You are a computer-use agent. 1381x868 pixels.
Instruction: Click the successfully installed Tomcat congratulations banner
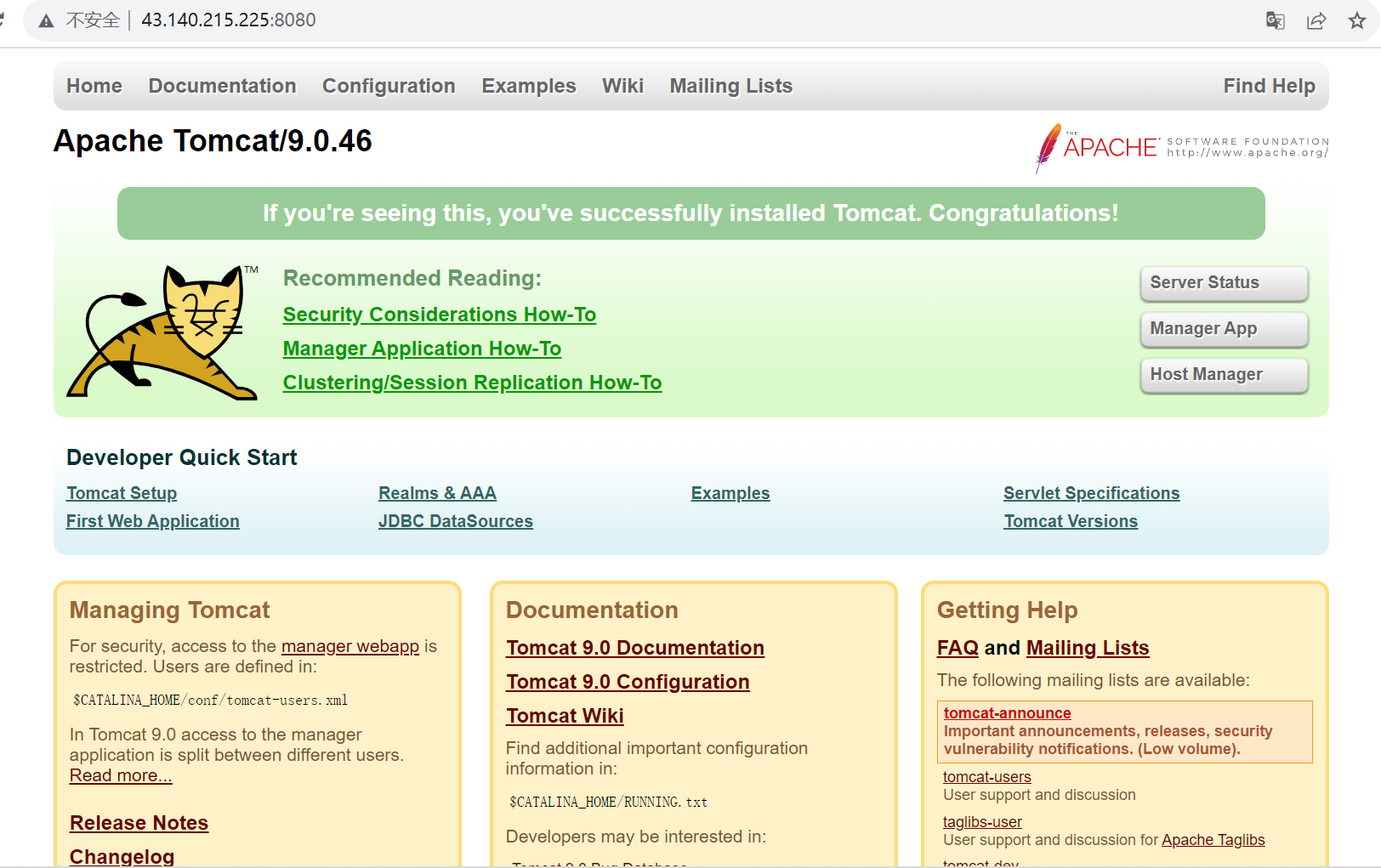coord(690,213)
